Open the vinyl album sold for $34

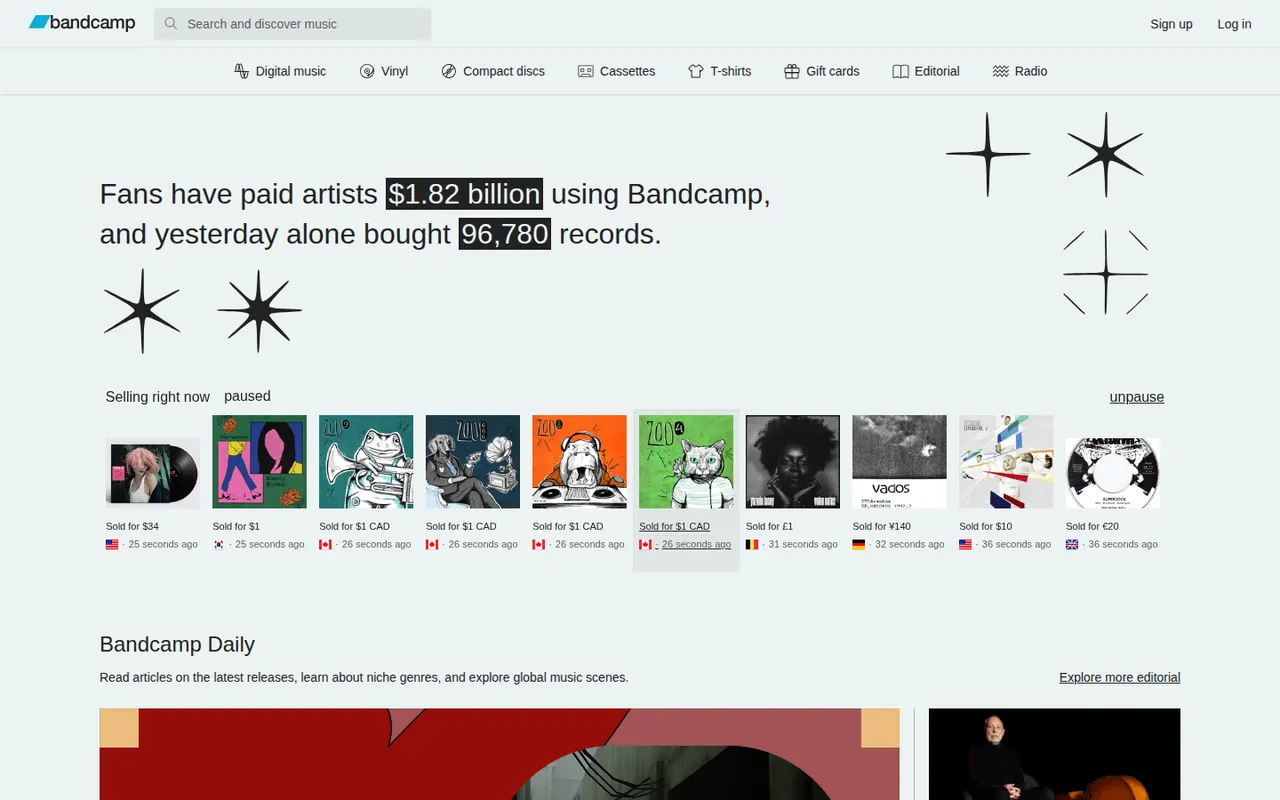[x=153, y=473]
